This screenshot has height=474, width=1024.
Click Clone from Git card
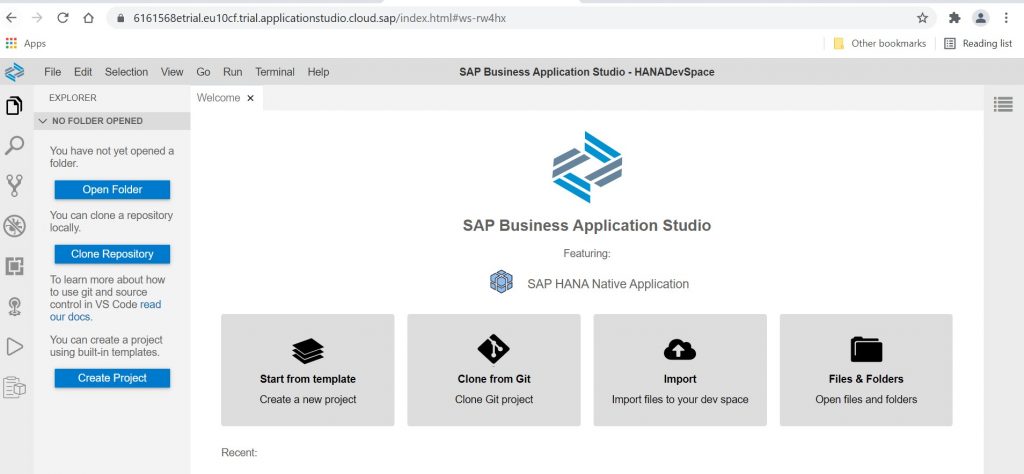(x=494, y=370)
